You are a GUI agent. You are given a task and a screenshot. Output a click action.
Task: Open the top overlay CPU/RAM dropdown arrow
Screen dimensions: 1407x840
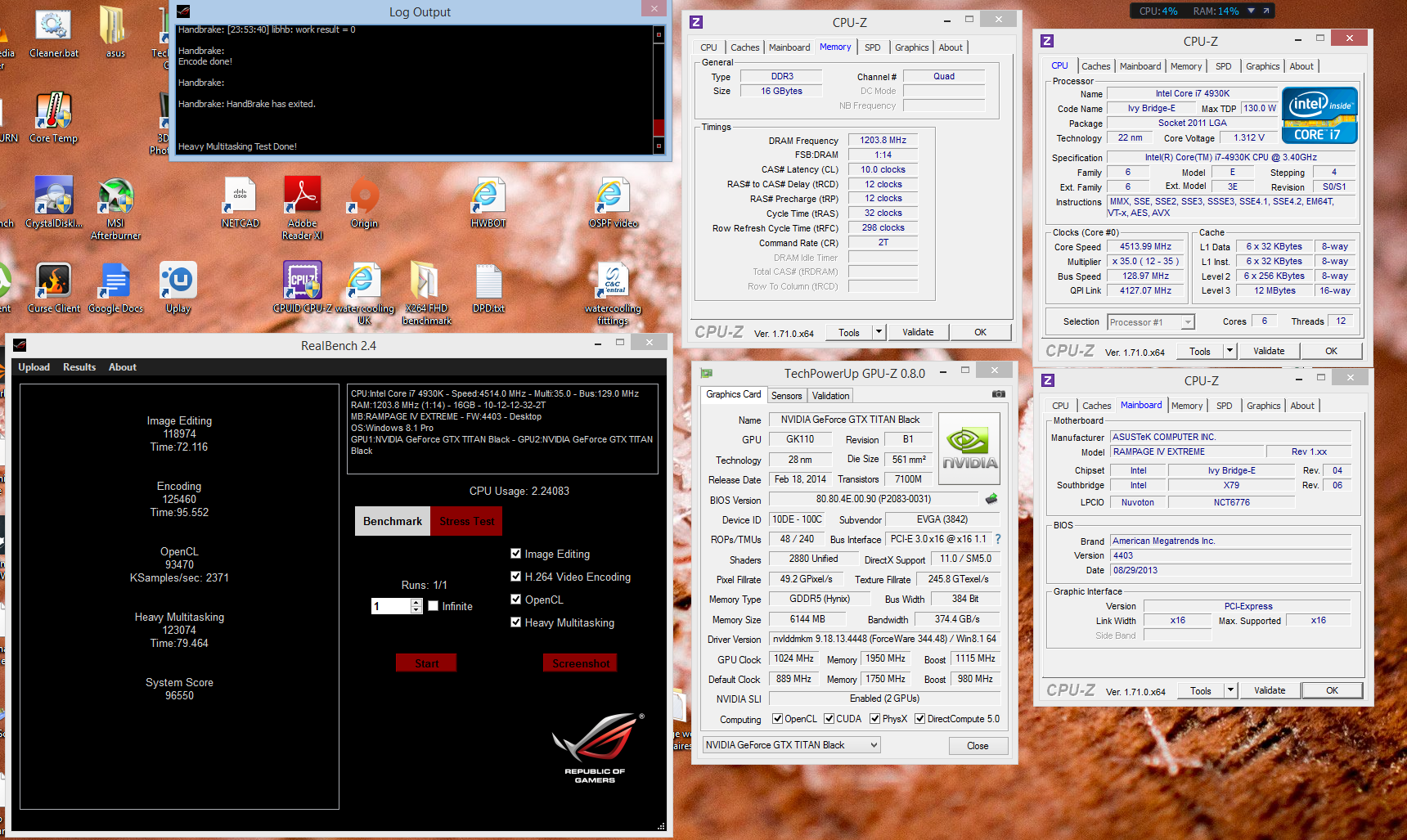(x=1251, y=11)
